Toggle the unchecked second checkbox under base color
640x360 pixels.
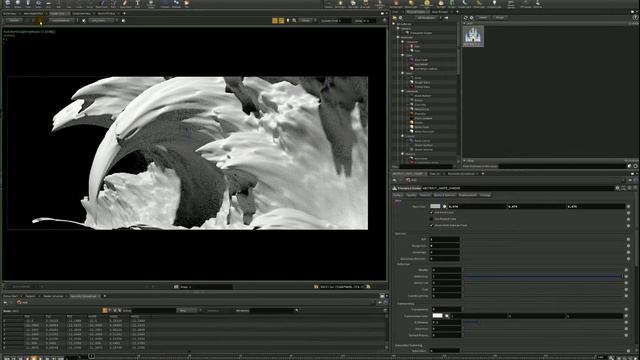coord(432,219)
